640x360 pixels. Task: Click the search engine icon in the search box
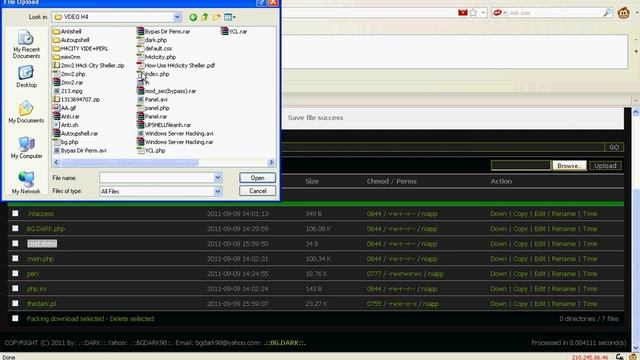[x=497, y=13]
